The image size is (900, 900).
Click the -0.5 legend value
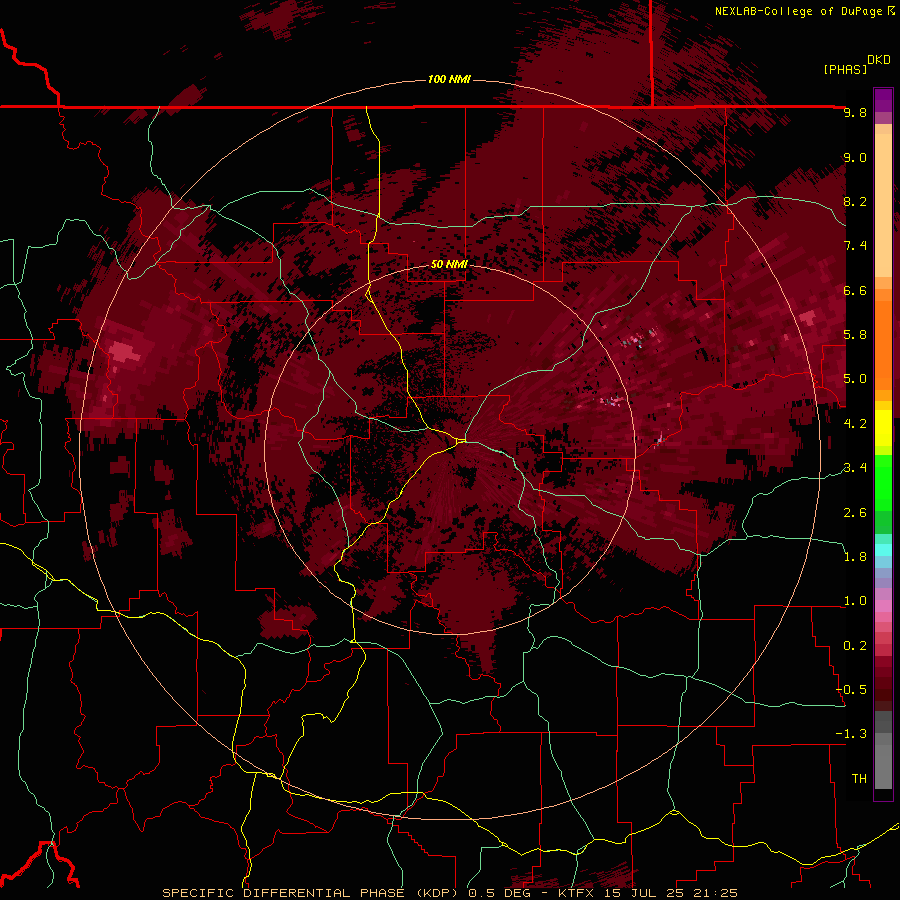click(852, 690)
